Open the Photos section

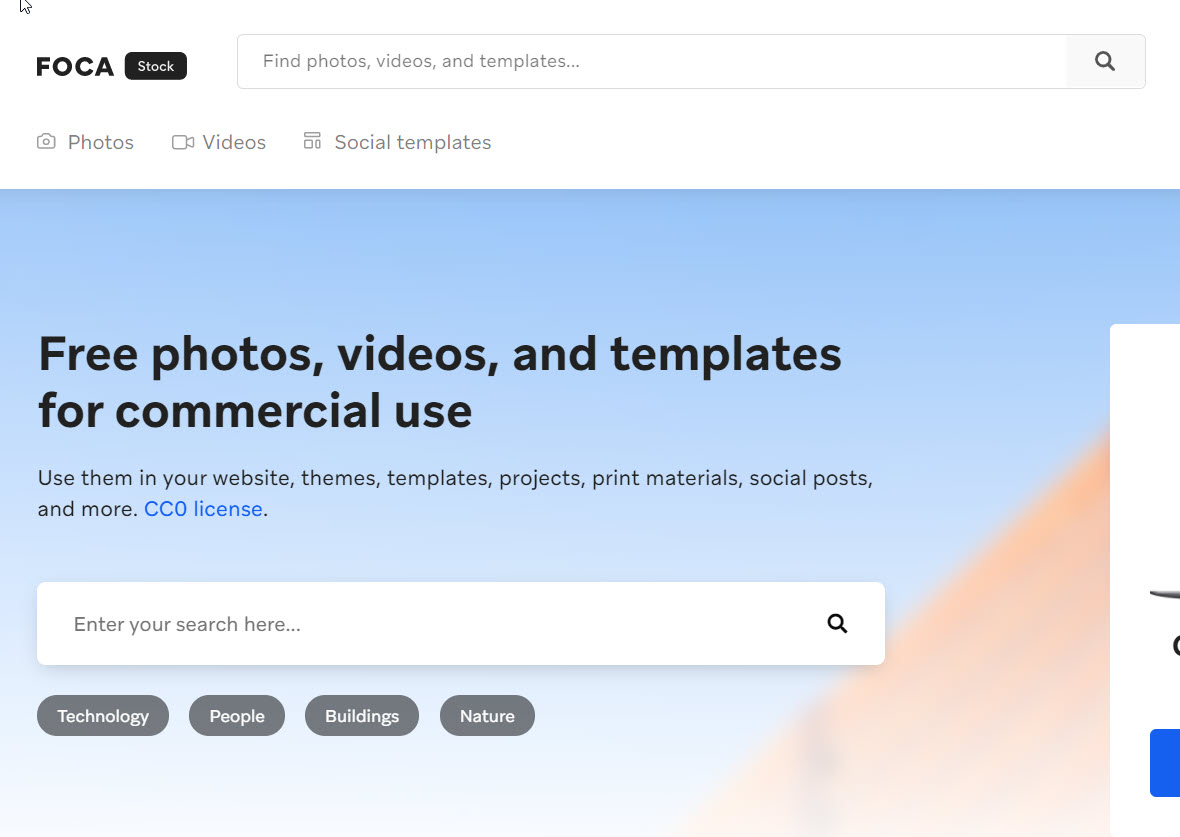pyautogui.click(x=100, y=142)
